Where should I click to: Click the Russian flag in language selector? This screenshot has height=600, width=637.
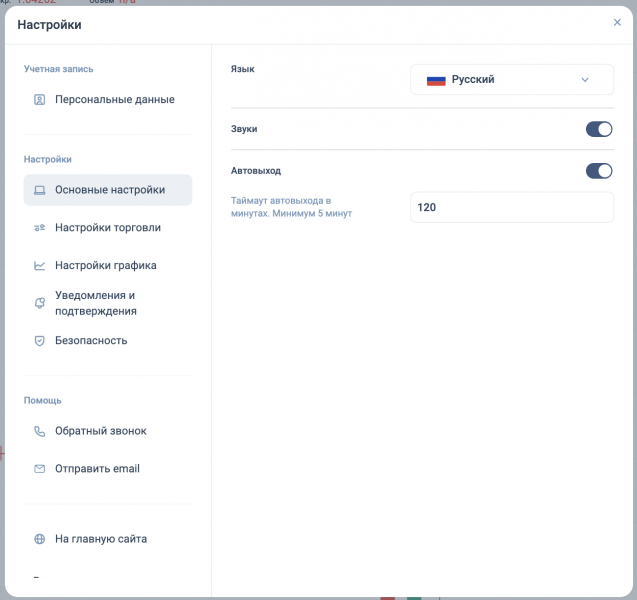pyautogui.click(x=436, y=81)
